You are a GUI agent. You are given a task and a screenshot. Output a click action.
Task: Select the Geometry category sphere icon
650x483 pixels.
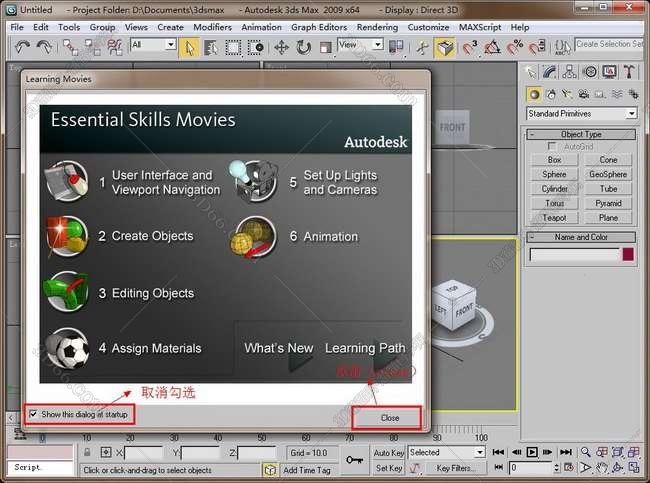pos(534,95)
